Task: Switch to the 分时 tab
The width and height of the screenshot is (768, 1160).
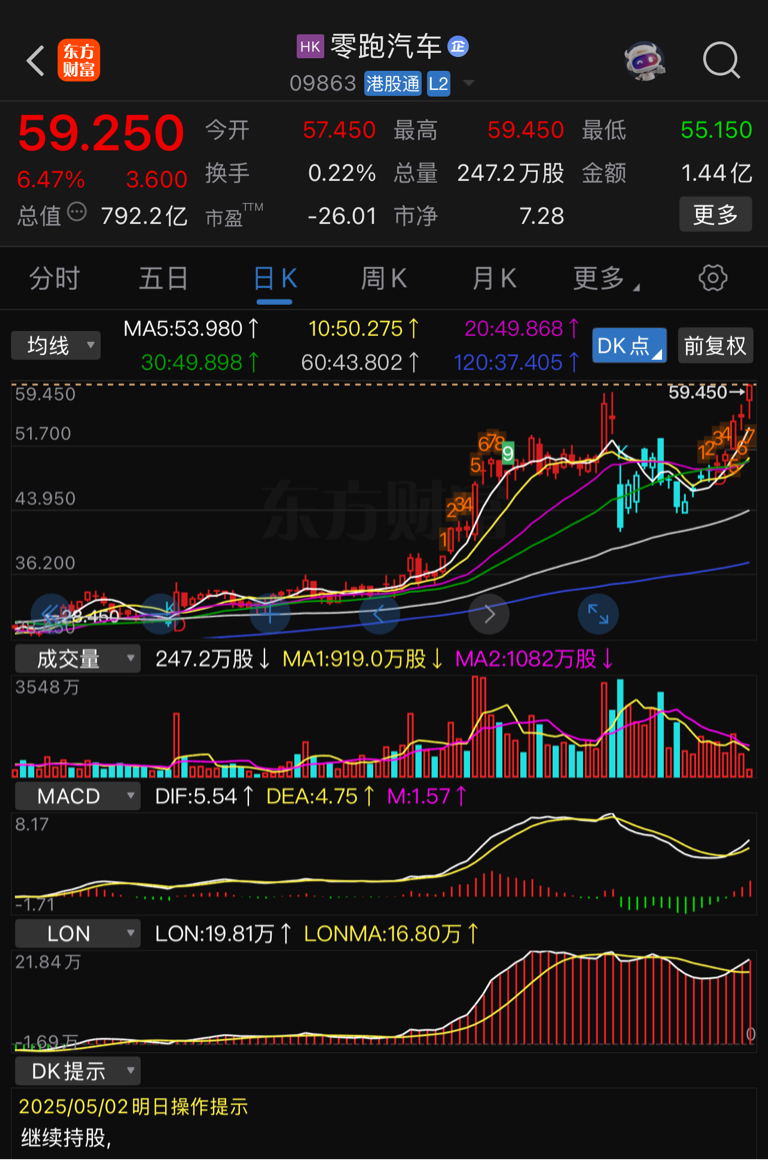Action: point(55,279)
